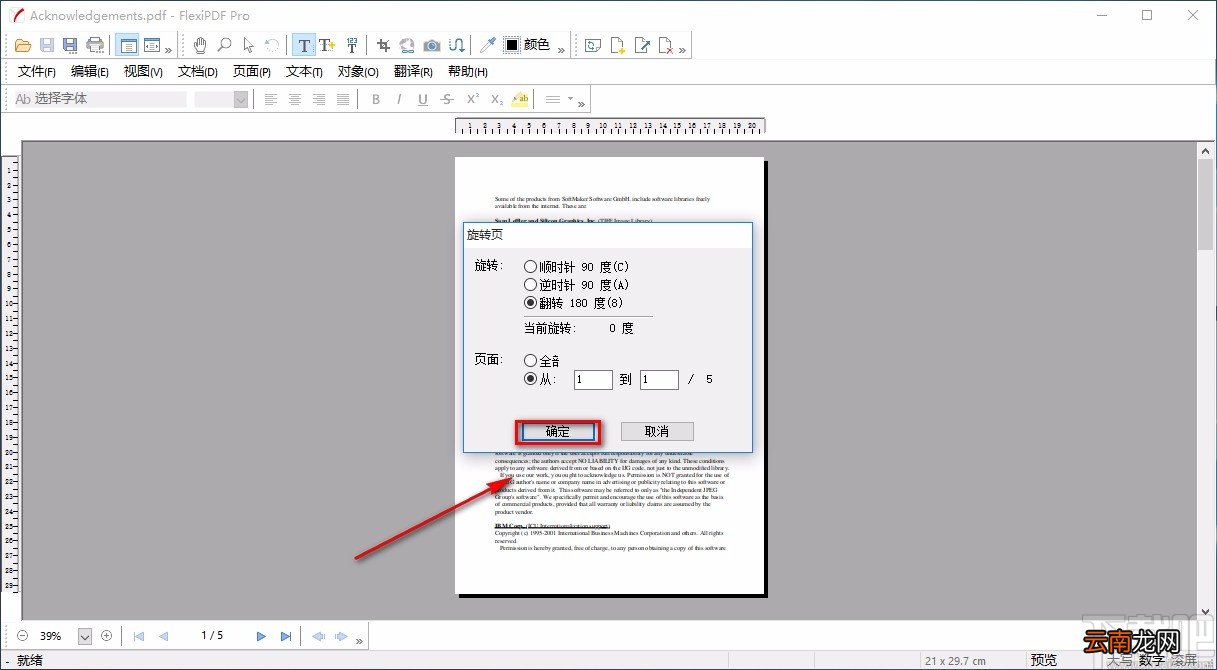Image resolution: width=1217 pixels, height=670 pixels.
Task: Print the document with the printer icon
Action: [x=95, y=45]
